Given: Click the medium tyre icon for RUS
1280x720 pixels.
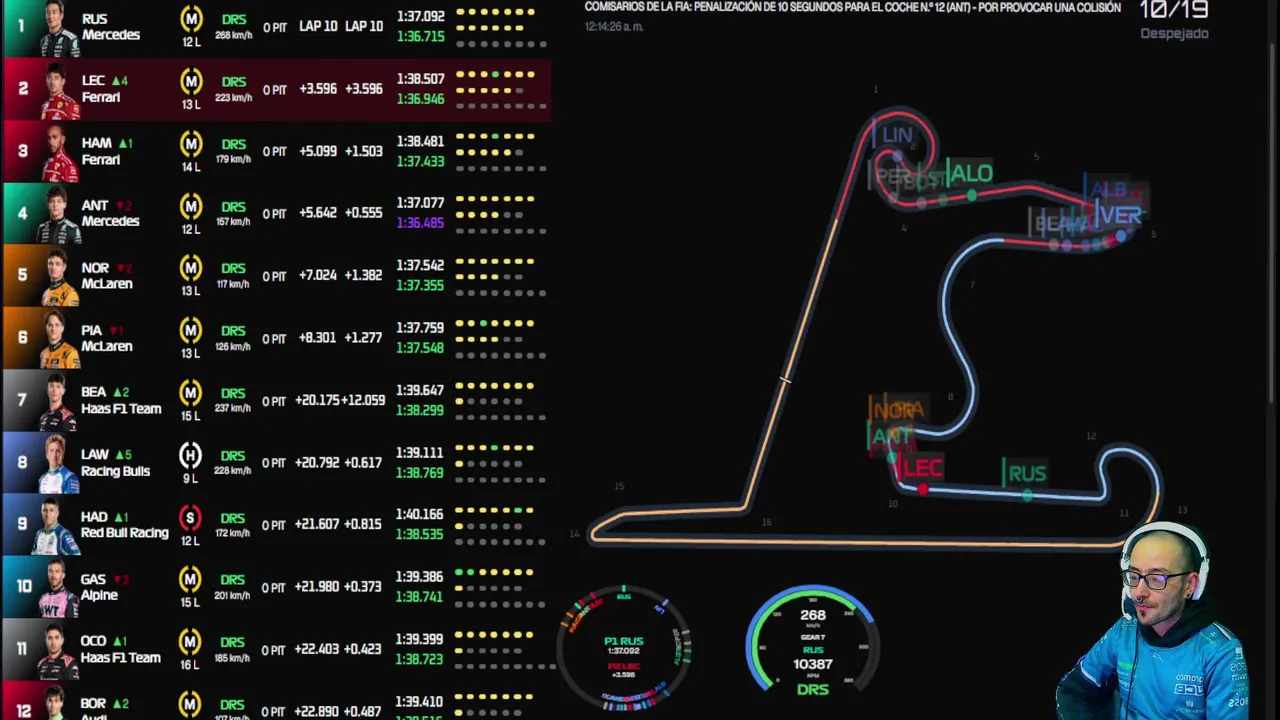Looking at the screenshot, I should tap(191, 18).
